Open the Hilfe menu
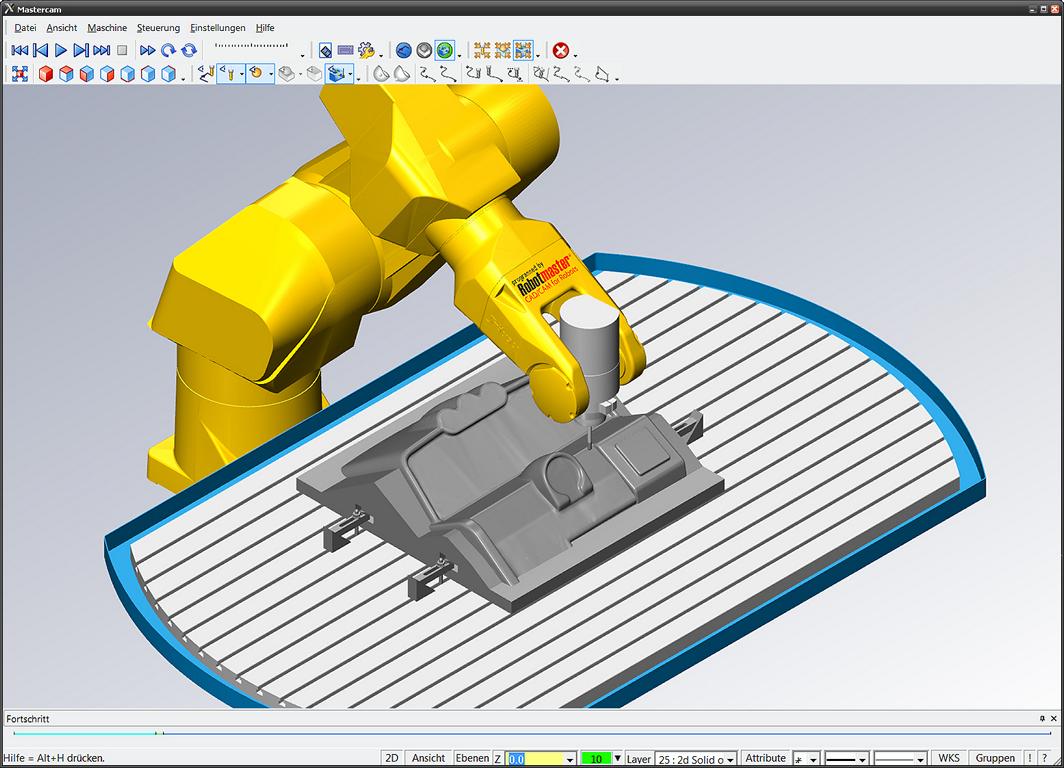Image resolution: width=1064 pixels, height=768 pixels. [265, 28]
